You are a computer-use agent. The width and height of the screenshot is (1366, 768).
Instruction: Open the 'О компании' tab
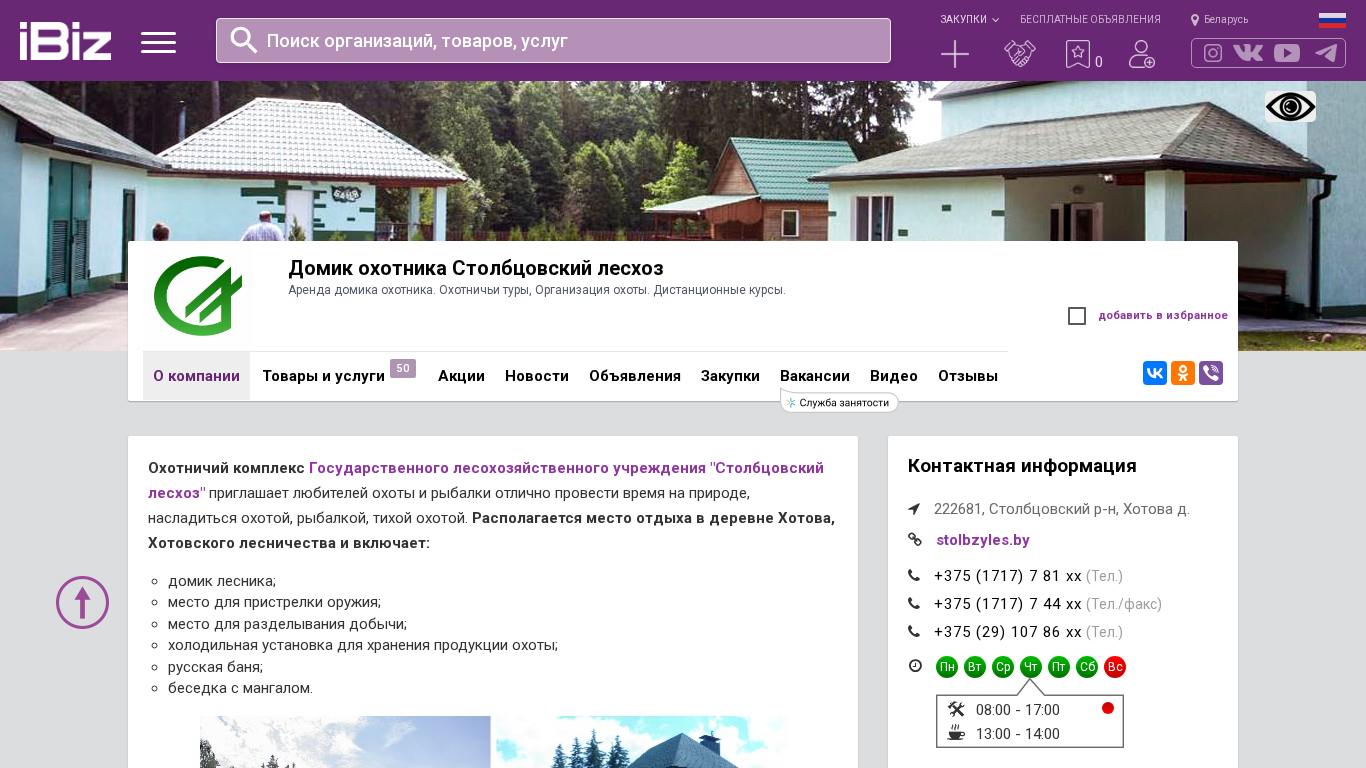(196, 376)
